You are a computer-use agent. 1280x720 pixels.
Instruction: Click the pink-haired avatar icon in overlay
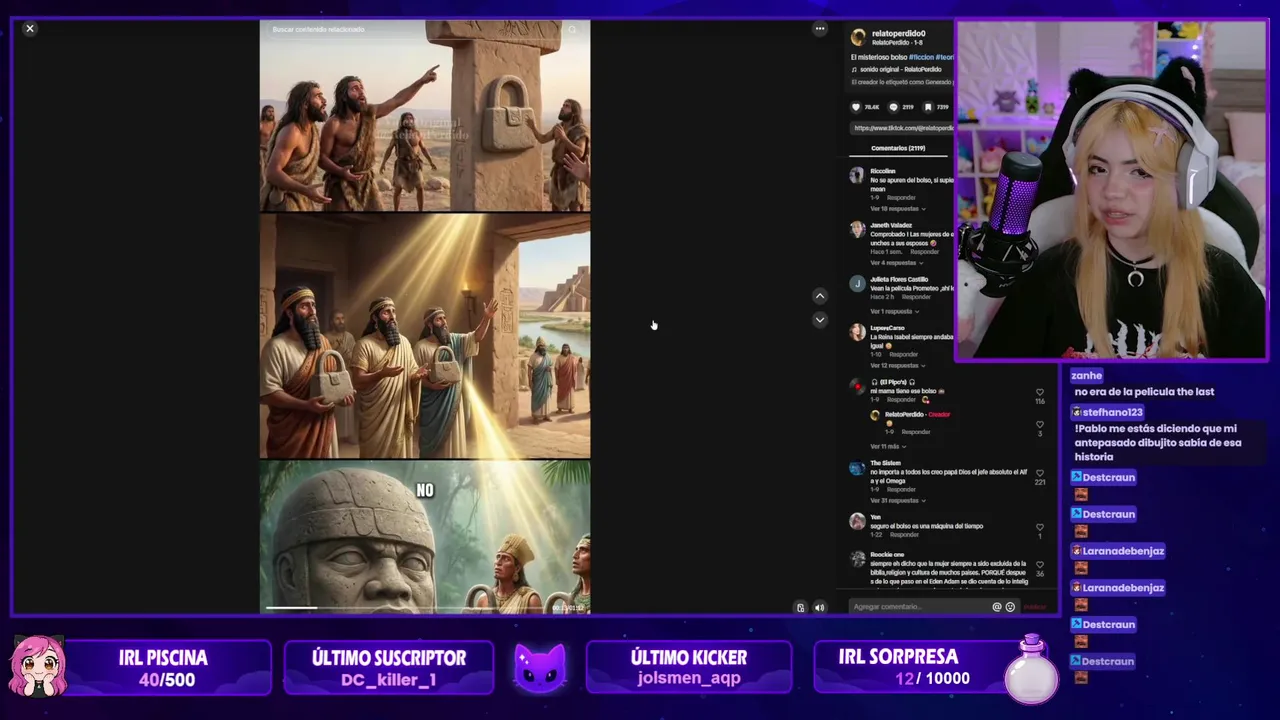click(38, 666)
